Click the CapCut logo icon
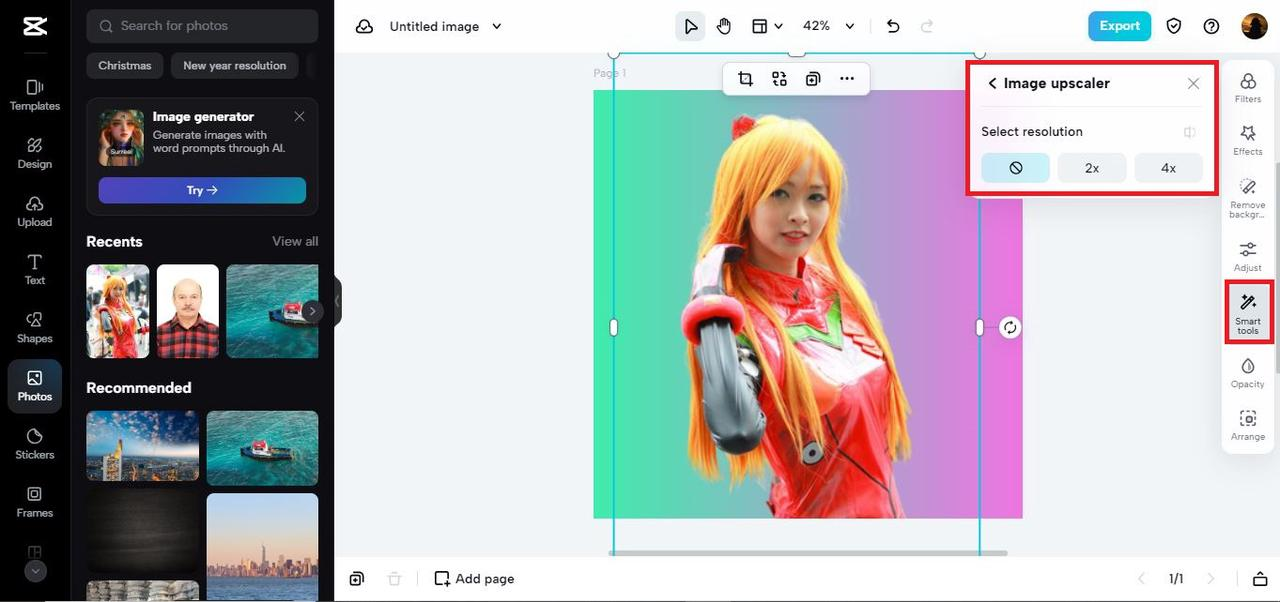 click(x=34, y=27)
